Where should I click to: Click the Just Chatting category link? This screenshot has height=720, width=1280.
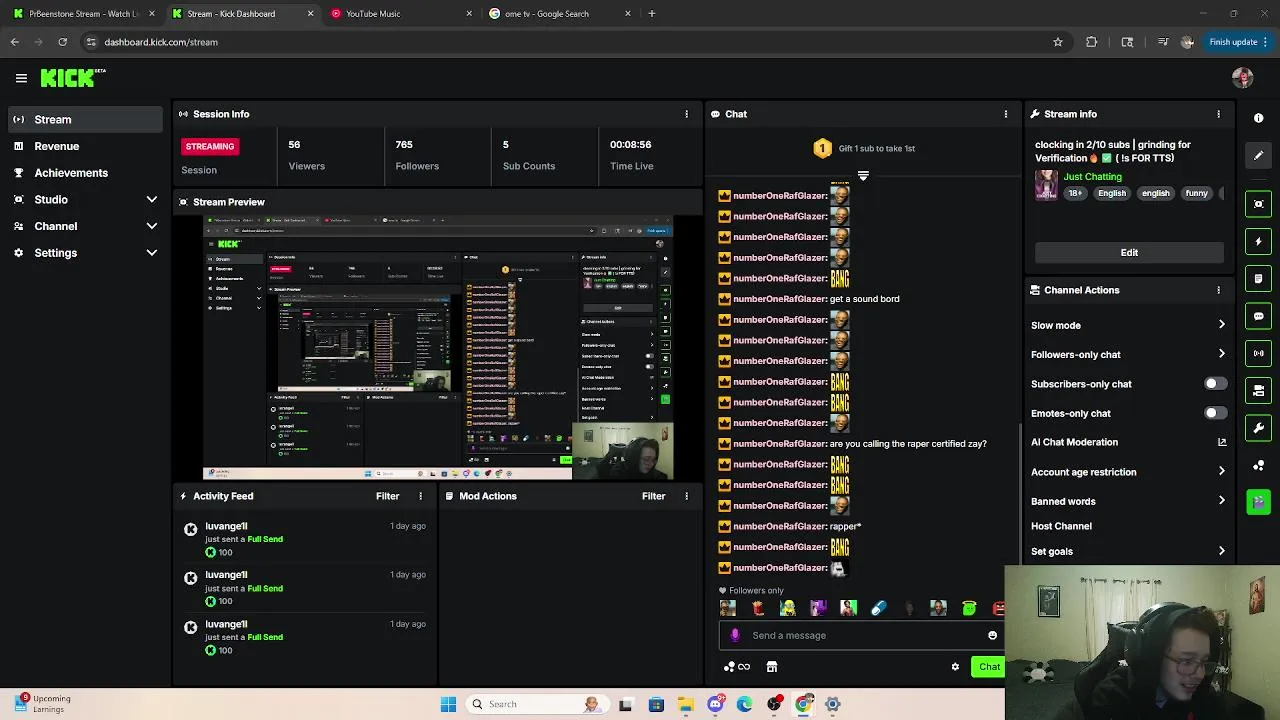click(1092, 177)
